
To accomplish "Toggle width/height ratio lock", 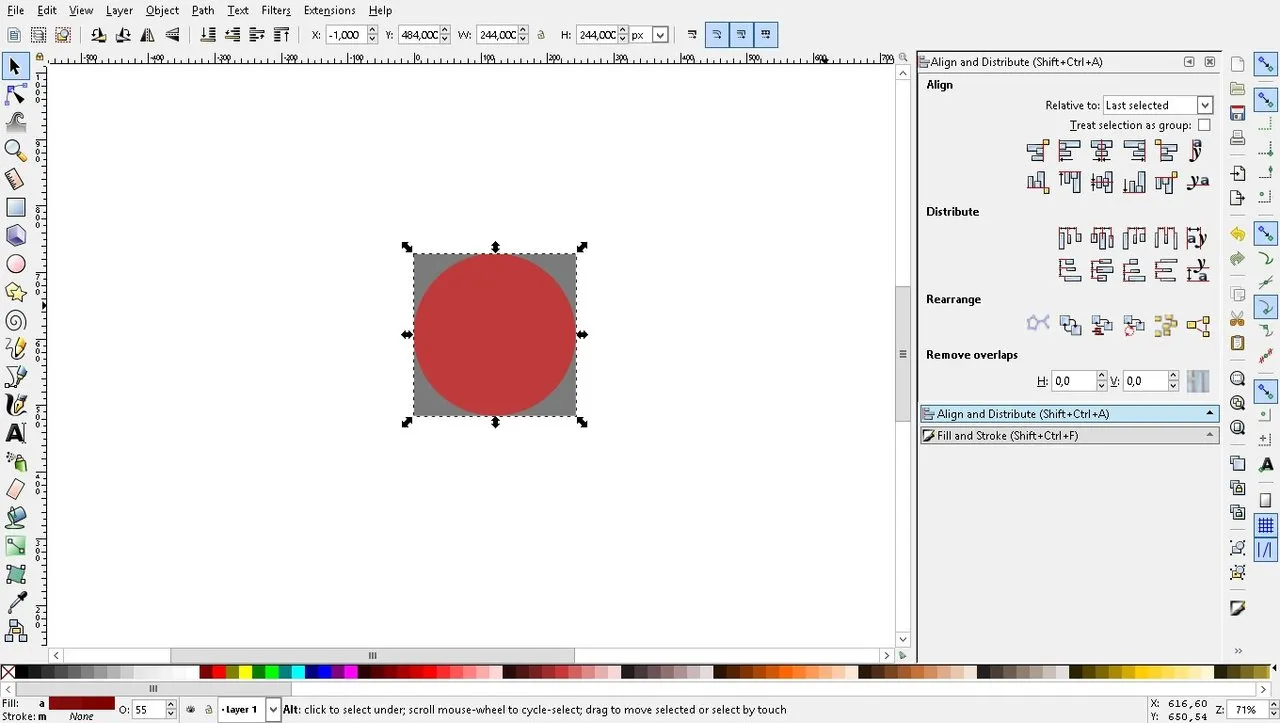I will (541, 34).
